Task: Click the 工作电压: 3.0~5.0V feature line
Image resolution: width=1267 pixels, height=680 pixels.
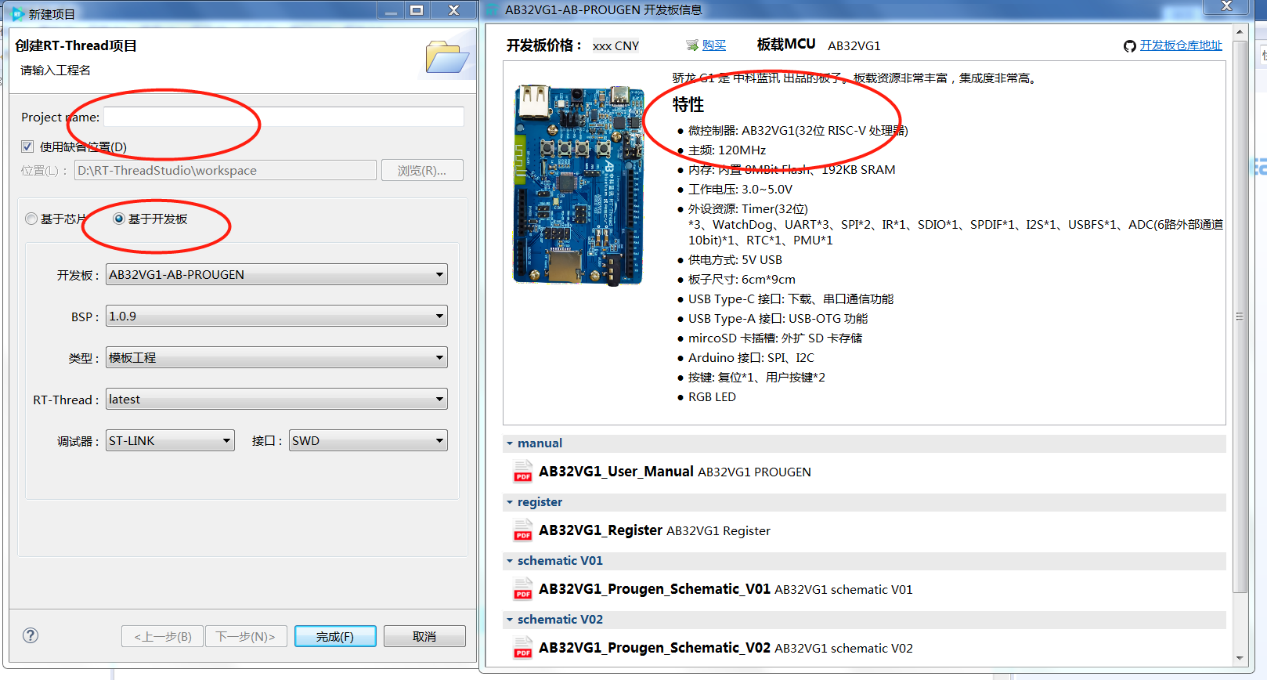Action: (x=740, y=189)
